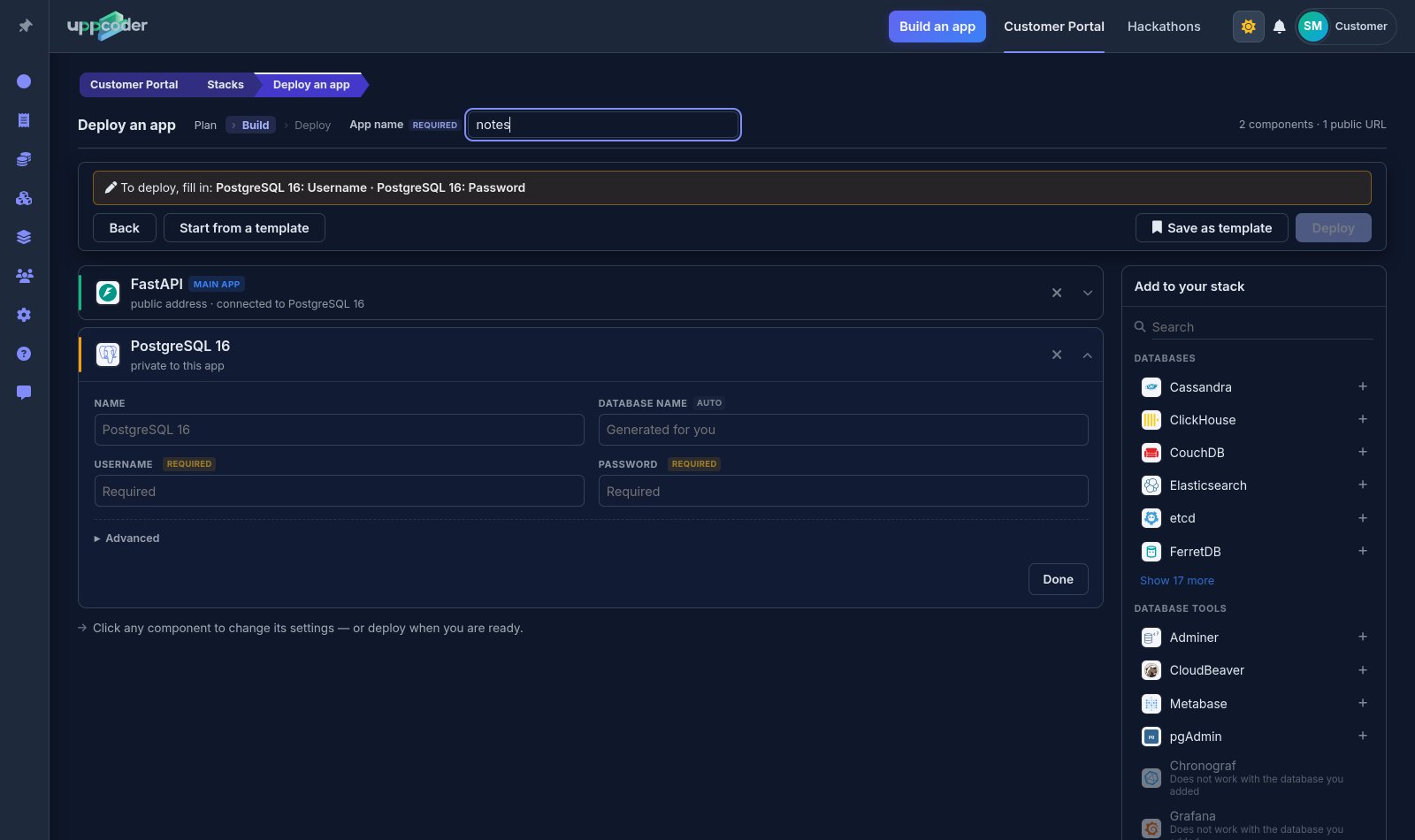This screenshot has width=1415, height=840.
Task: Open the Hackathons tab
Action: (x=1164, y=27)
